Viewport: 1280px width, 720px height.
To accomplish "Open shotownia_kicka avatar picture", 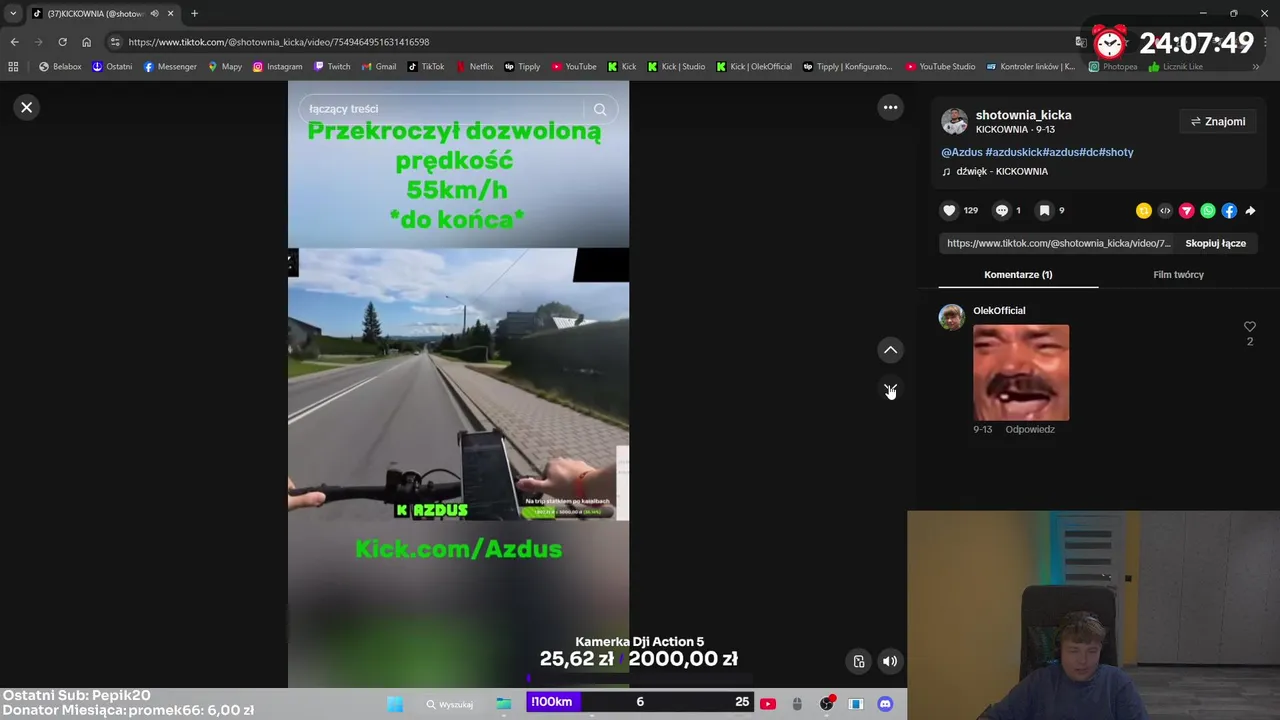I will click(x=954, y=121).
